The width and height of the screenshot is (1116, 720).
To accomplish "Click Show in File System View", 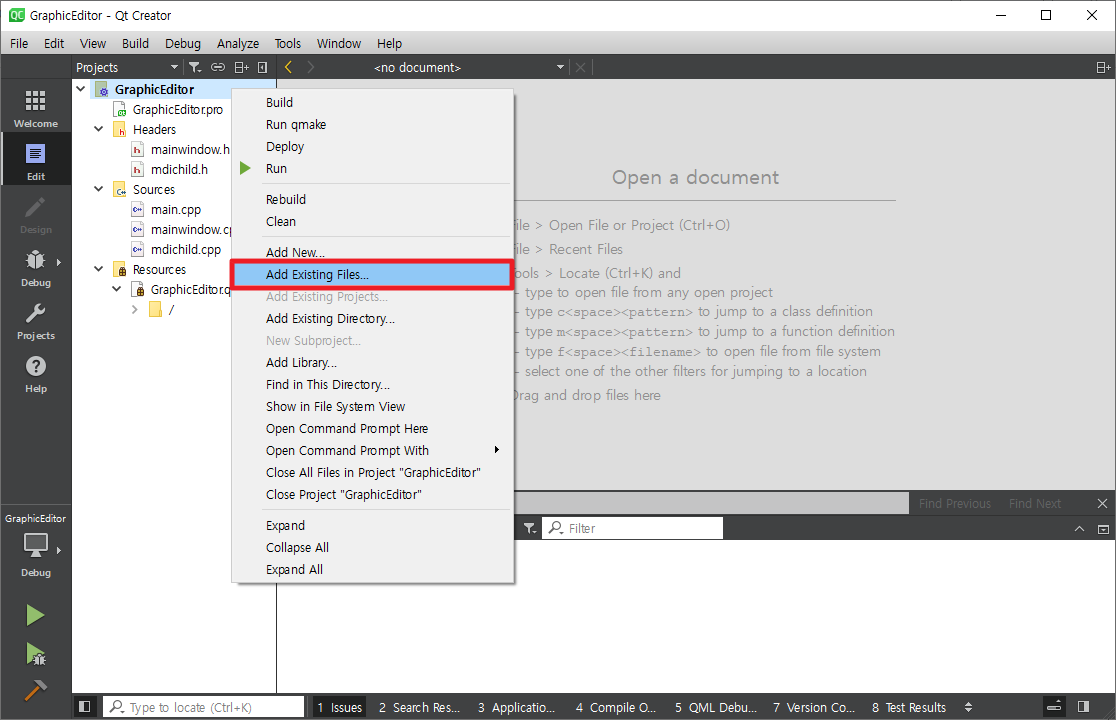I will tap(373, 406).
